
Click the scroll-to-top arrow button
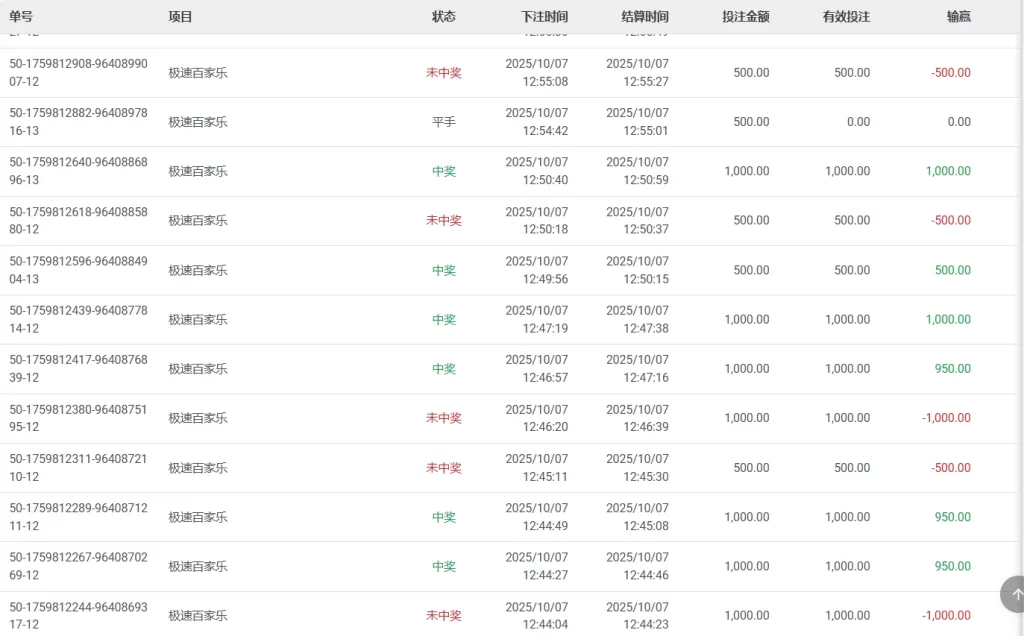(1014, 595)
